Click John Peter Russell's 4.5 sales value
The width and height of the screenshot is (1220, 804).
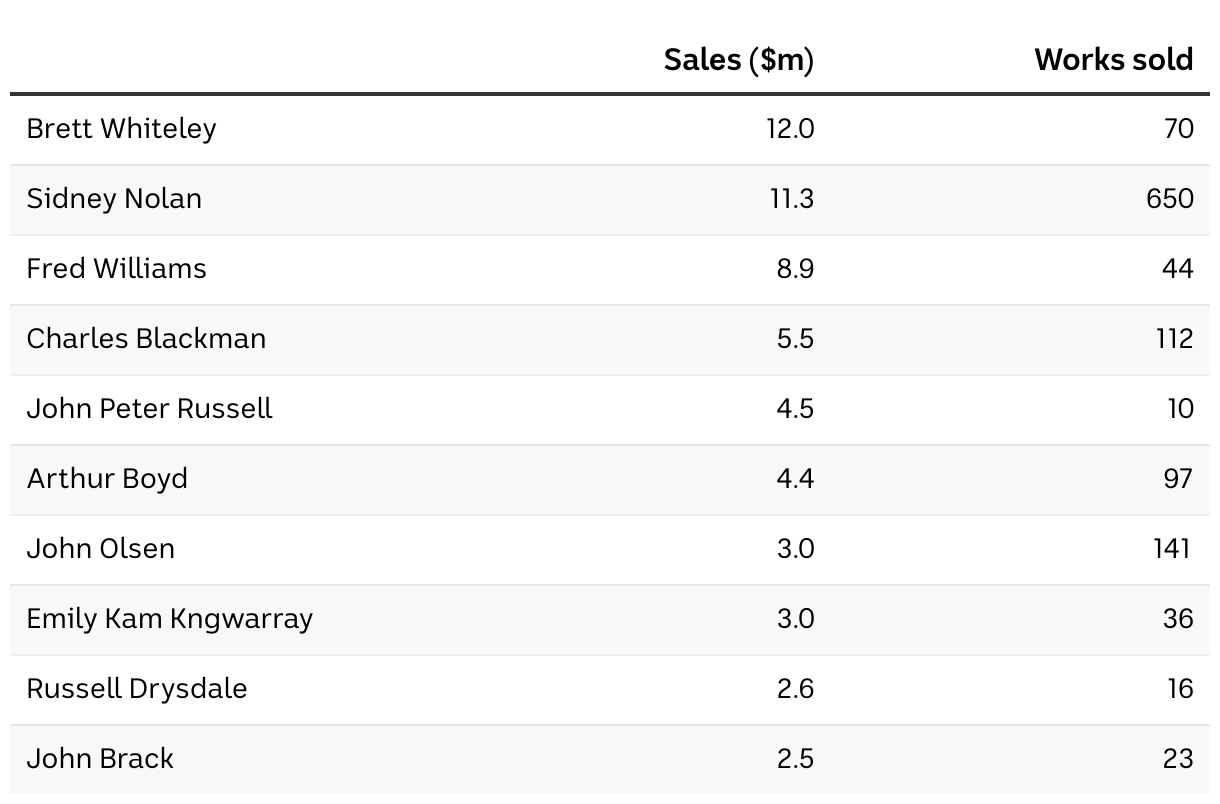(795, 409)
